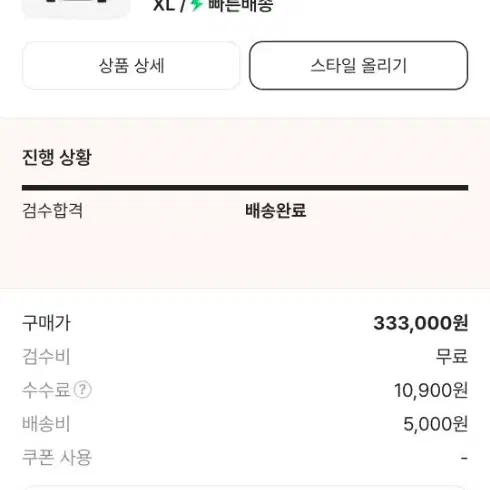The width and height of the screenshot is (490, 490).
Task: Click the 배송비 label
Action: 46,424
